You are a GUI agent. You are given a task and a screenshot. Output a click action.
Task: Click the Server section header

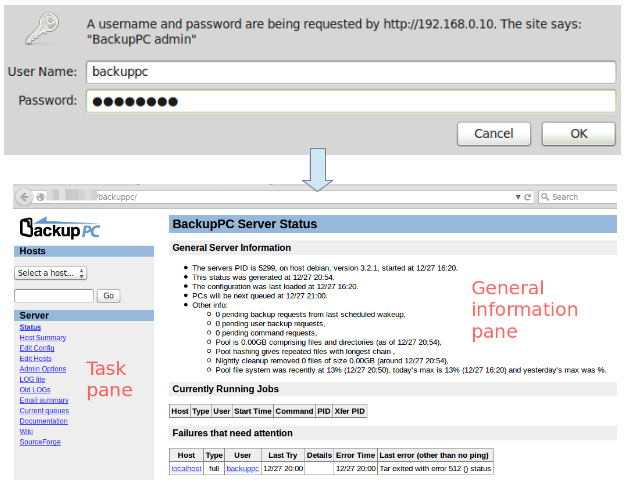(84, 315)
